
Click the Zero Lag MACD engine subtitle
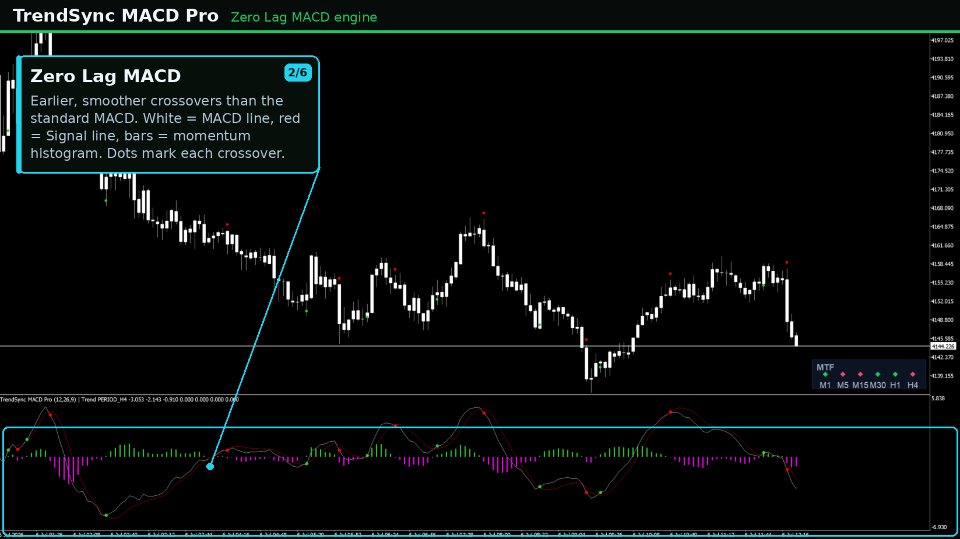[304, 17]
